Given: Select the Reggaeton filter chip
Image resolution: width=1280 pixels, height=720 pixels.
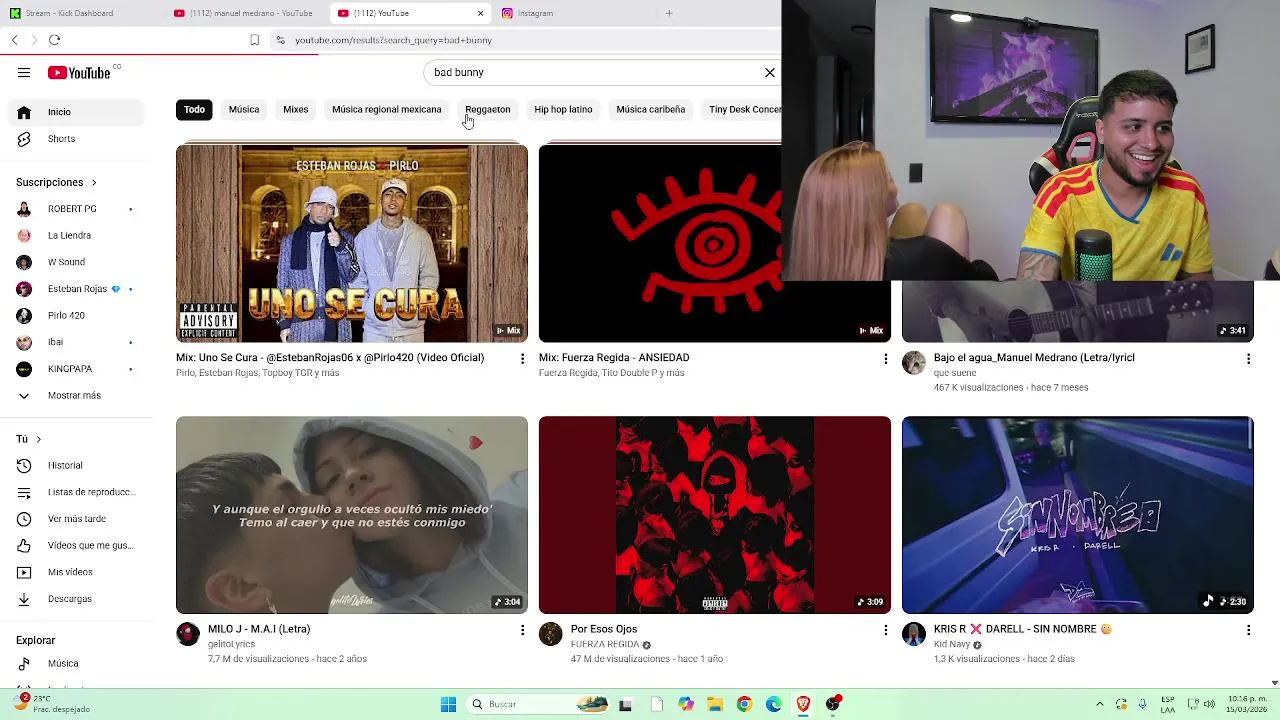Looking at the screenshot, I should [488, 109].
